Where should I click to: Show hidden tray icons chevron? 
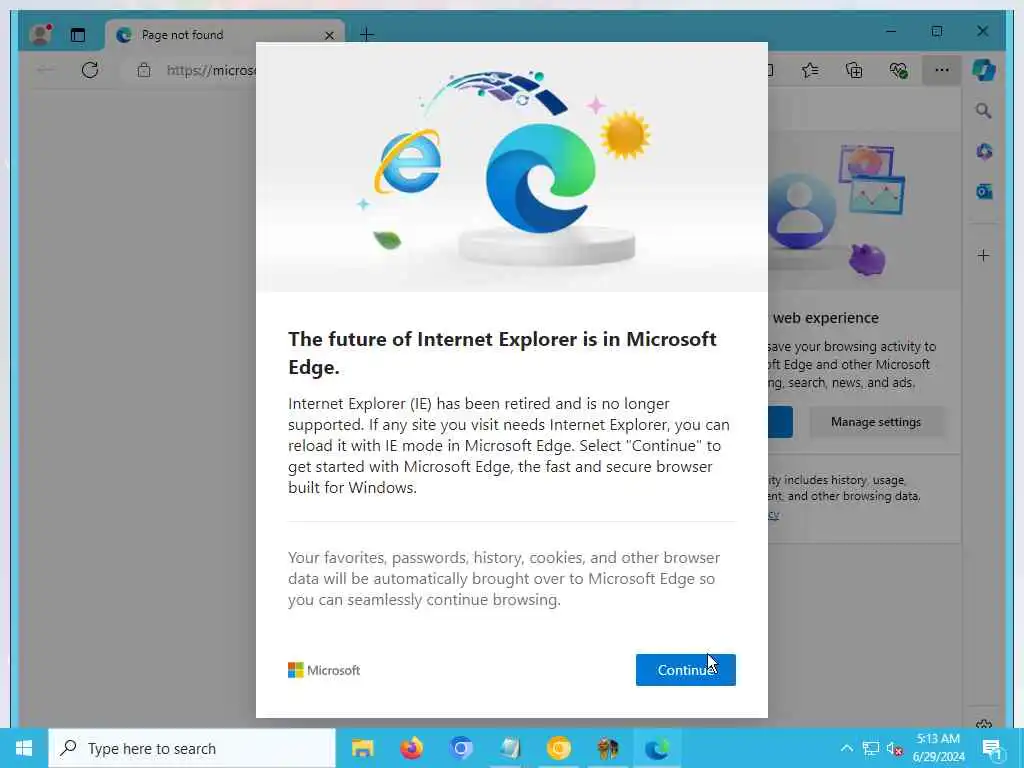(x=846, y=748)
